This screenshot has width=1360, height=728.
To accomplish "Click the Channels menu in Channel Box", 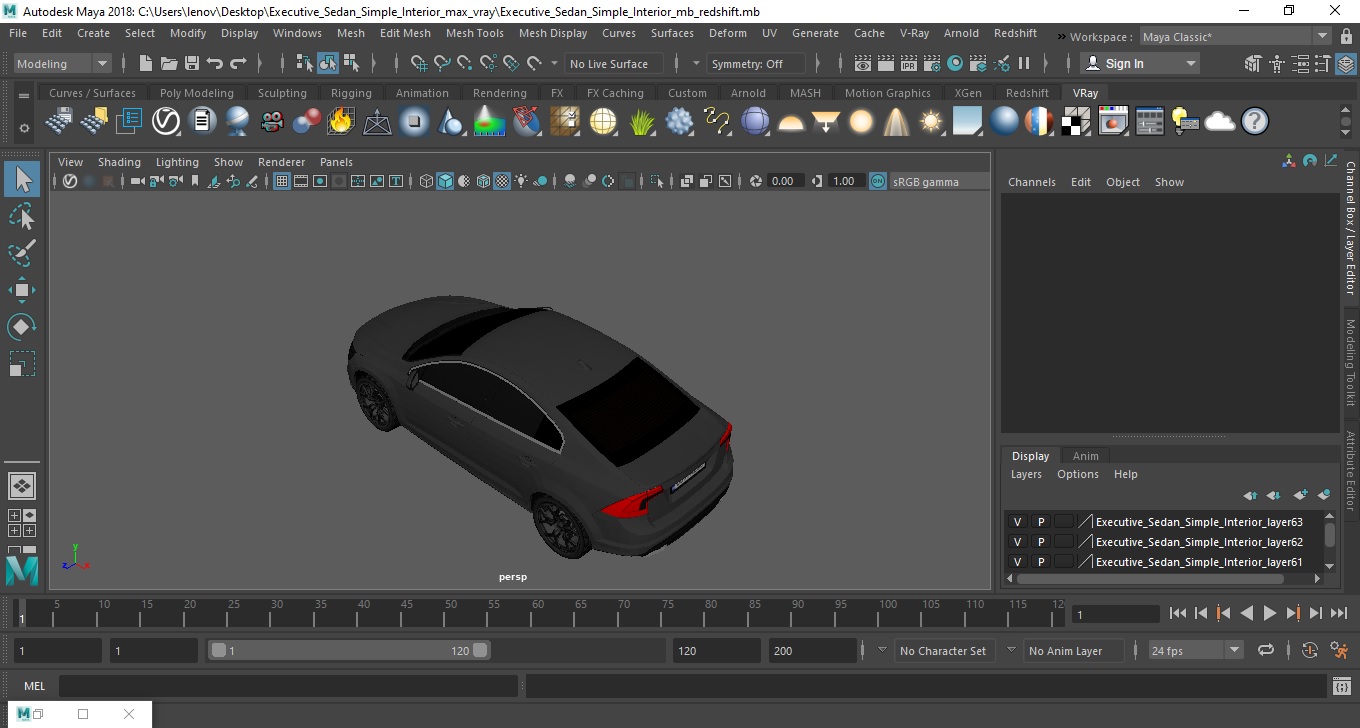I will [1031, 182].
